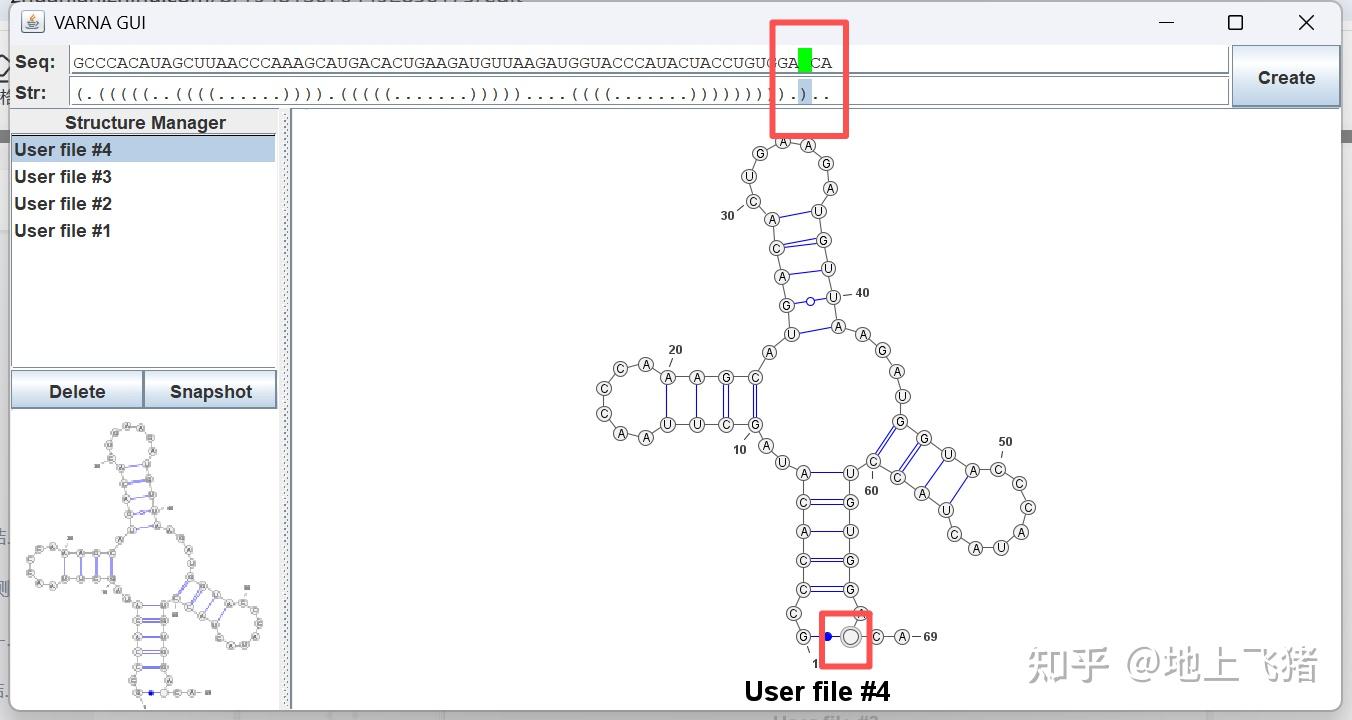Choose User file #2 from the list
The width and height of the screenshot is (1352, 720).
point(143,204)
